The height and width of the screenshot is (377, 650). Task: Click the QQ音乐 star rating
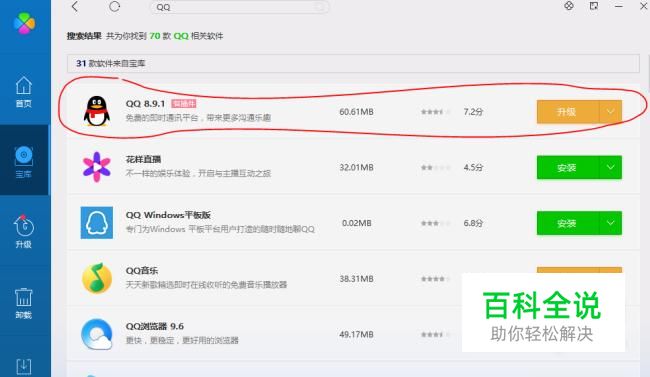tap(435, 279)
